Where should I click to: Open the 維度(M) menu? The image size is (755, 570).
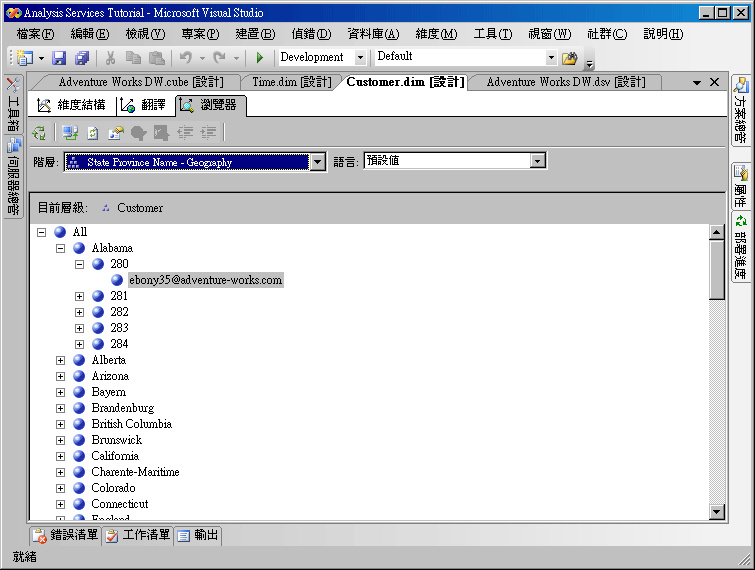click(x=436, y=34)
